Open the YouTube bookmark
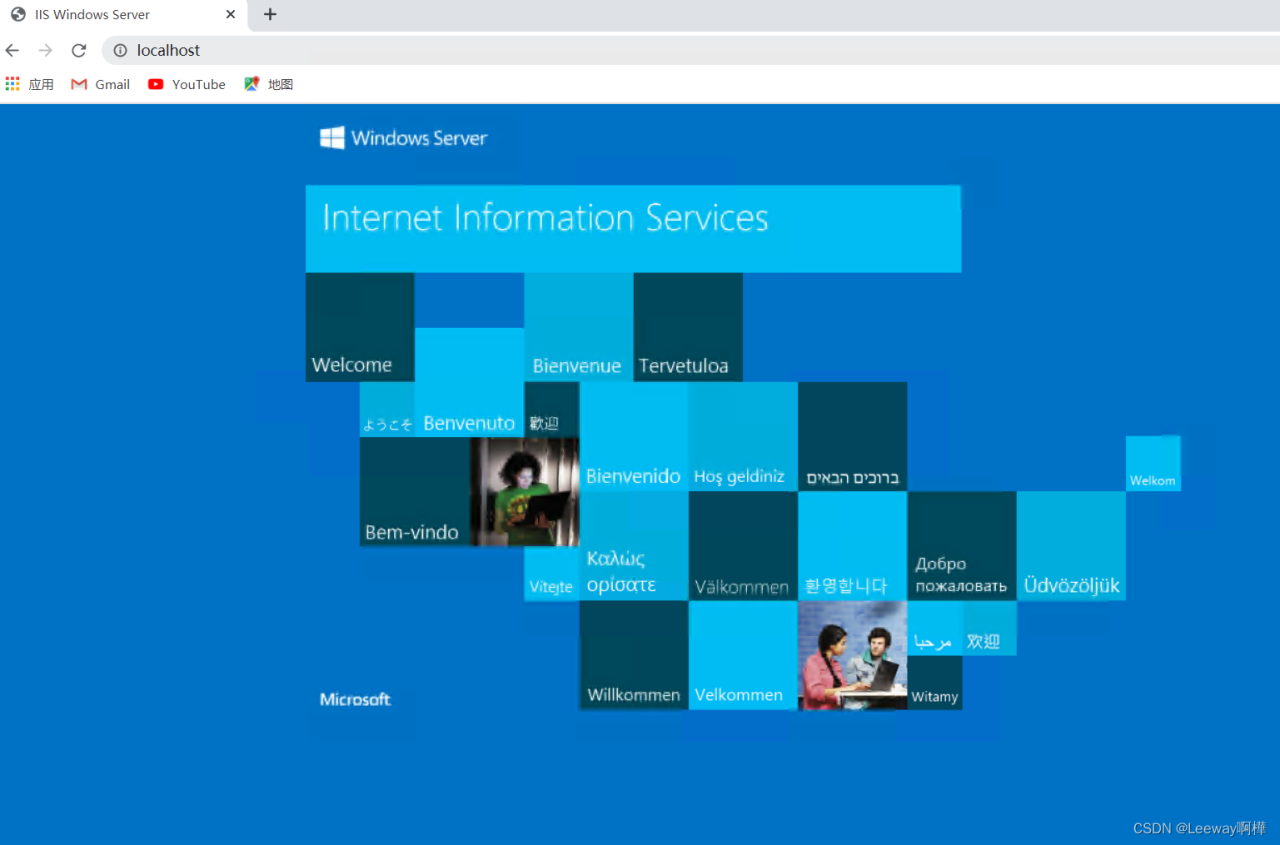 coord(187,84)
